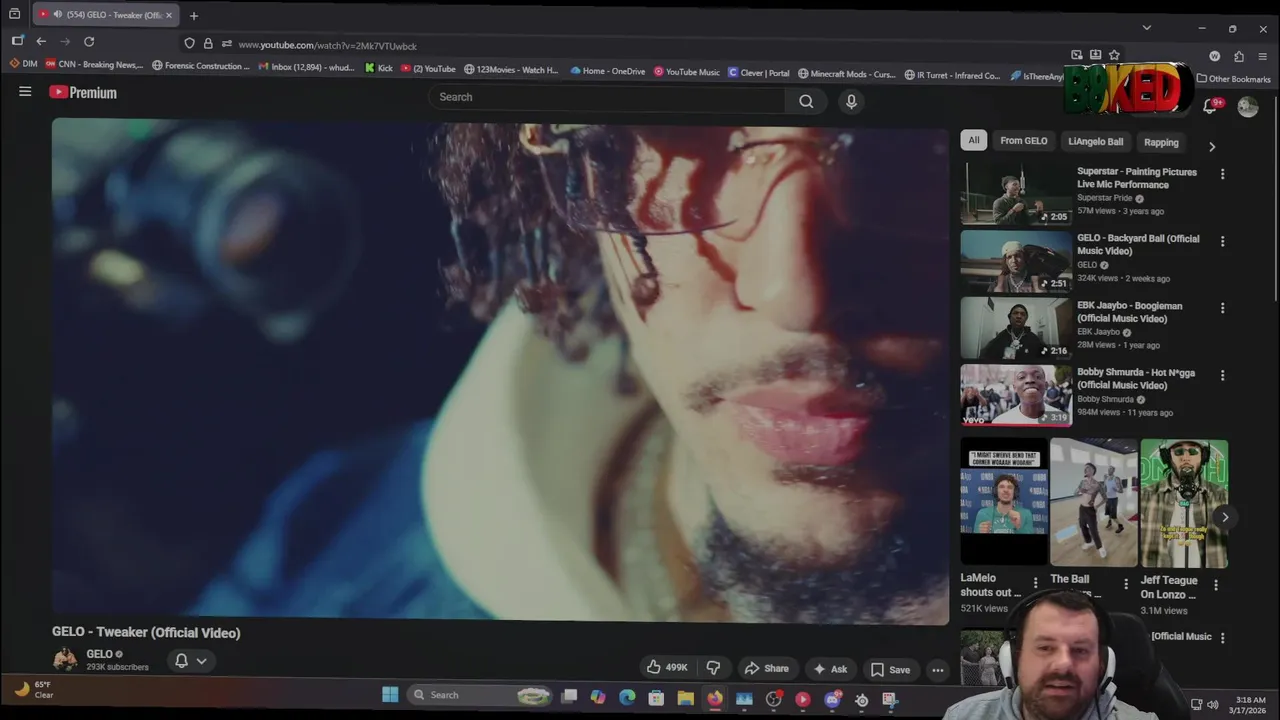Share the Tweaker video
Viewport: 1280px width, 720px height.
pyautogui.click(x=766, y=668)
